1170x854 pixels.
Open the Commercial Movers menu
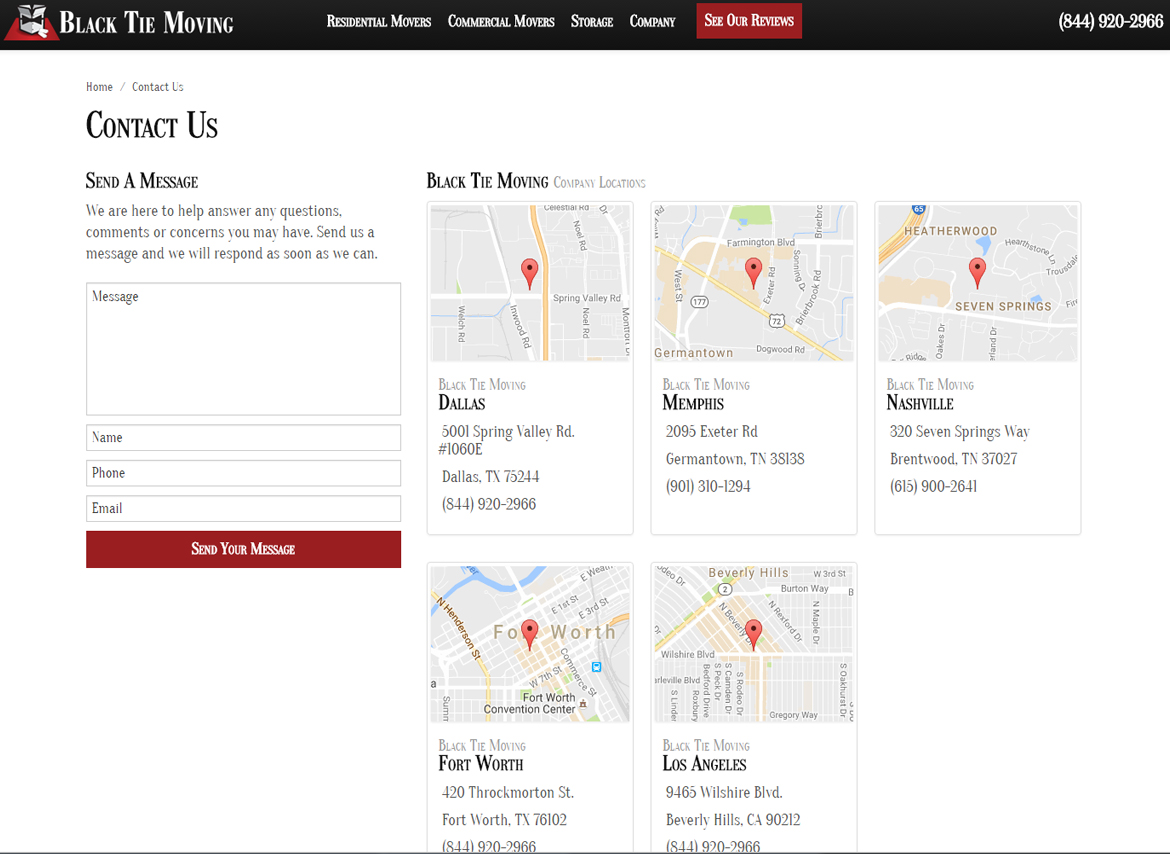point(501,22)
